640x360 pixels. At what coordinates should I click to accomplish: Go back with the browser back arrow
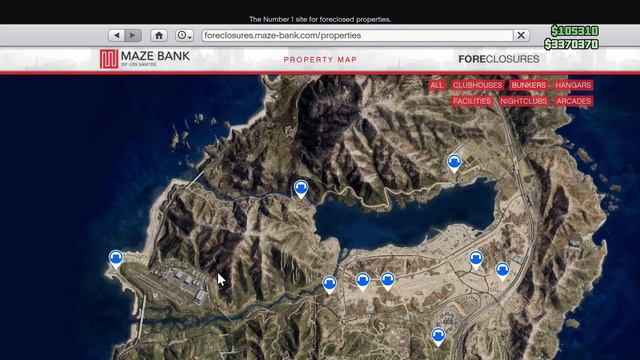[117, 36]
